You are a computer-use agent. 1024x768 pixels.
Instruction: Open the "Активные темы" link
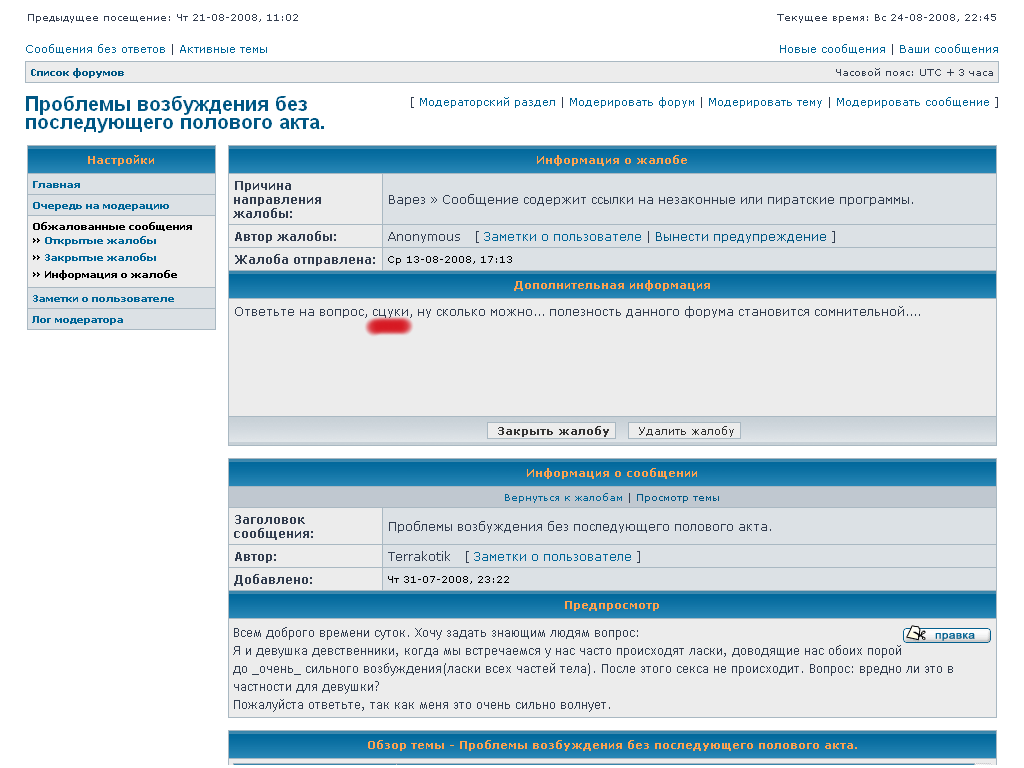[x=223, y=49]
